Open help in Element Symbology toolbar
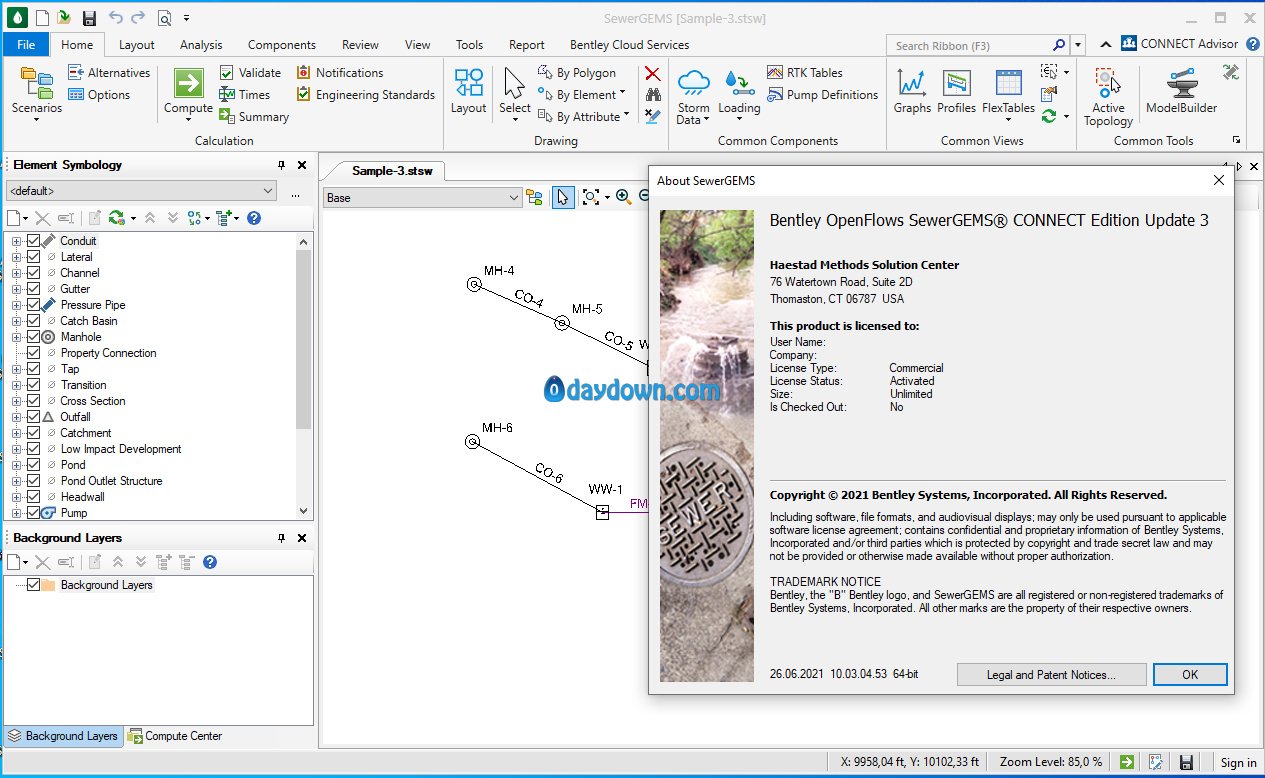Viewport: 1265px width, 778px height. click(x=254, y=218)
